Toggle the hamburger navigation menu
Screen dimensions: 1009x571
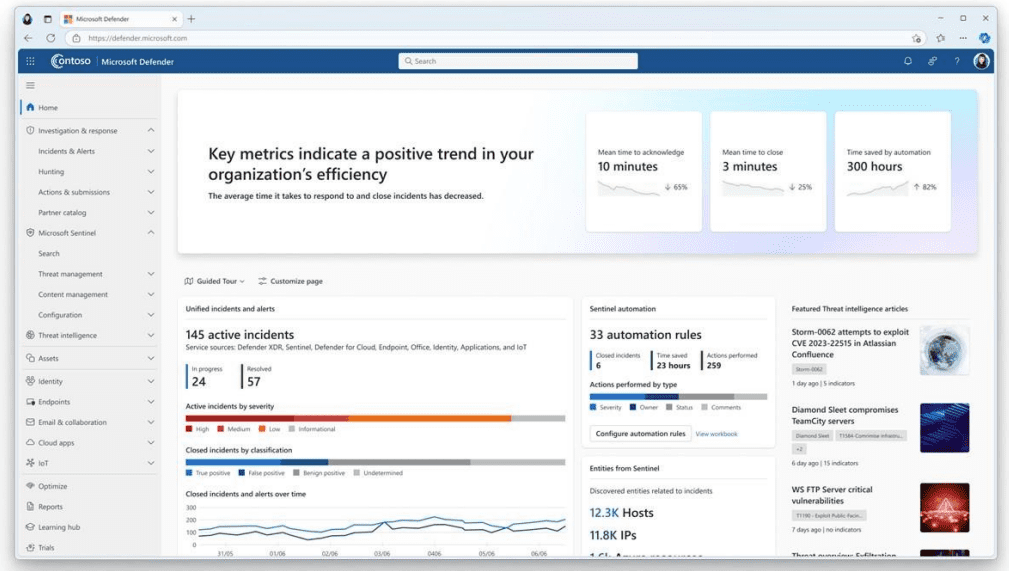(30, 85)
